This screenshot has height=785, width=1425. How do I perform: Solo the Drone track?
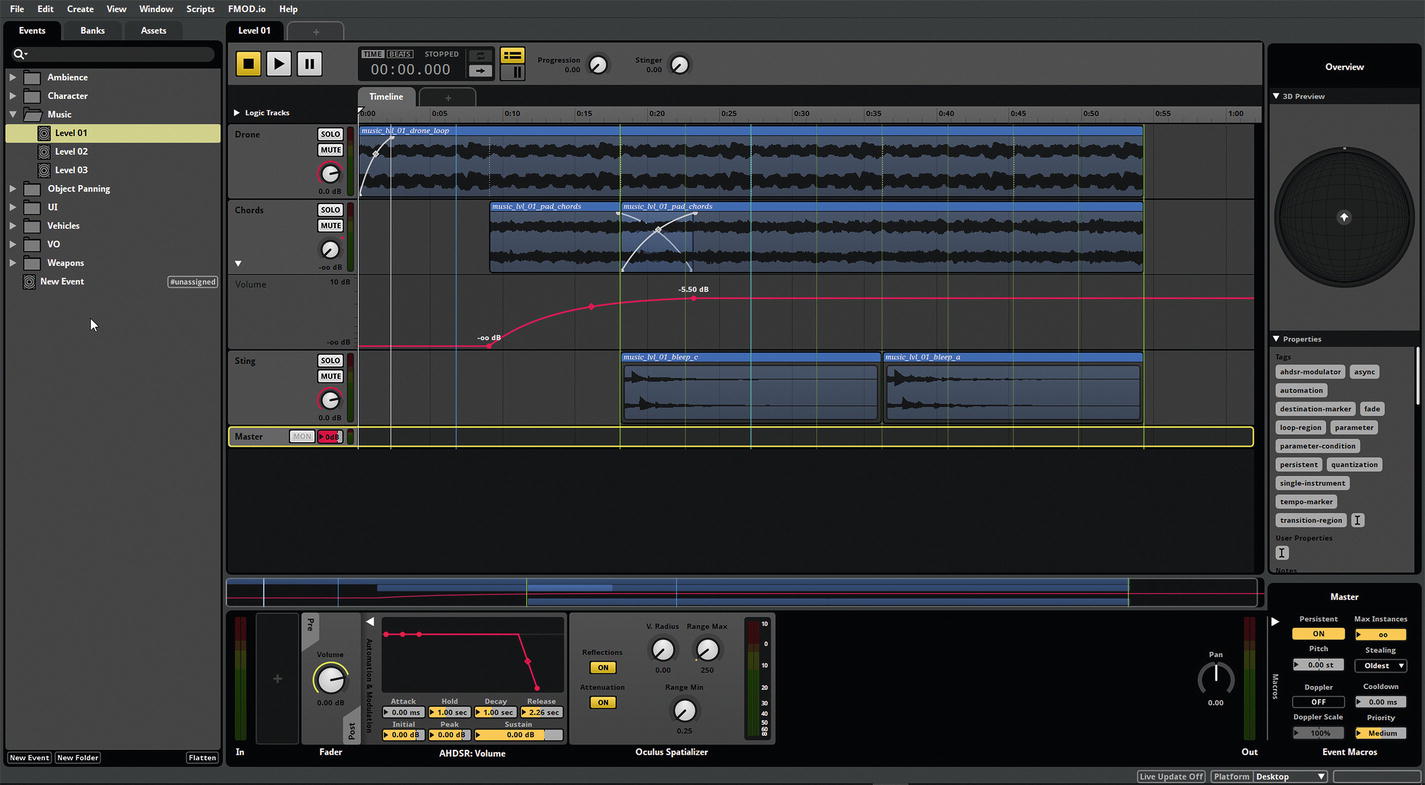[x=330, y=134]
